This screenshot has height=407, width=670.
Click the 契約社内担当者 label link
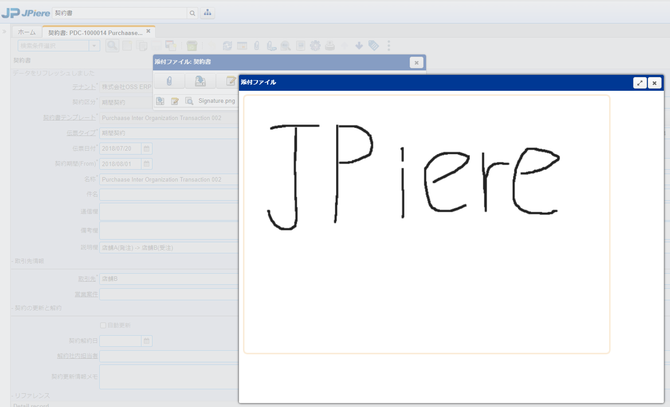pos(77,356)
